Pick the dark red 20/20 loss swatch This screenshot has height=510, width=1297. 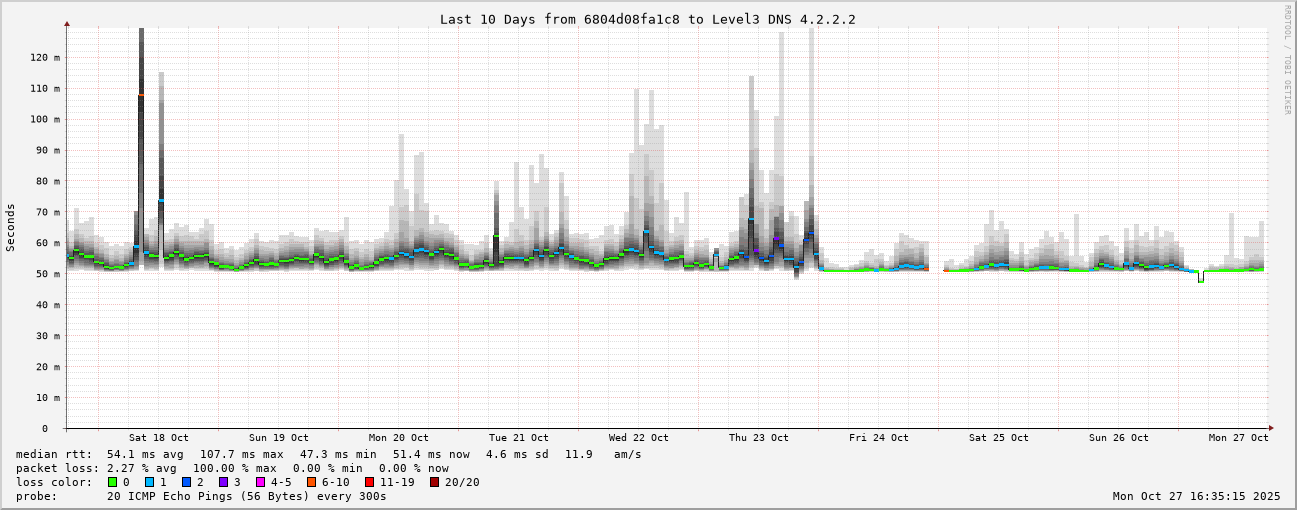point(434,482)
